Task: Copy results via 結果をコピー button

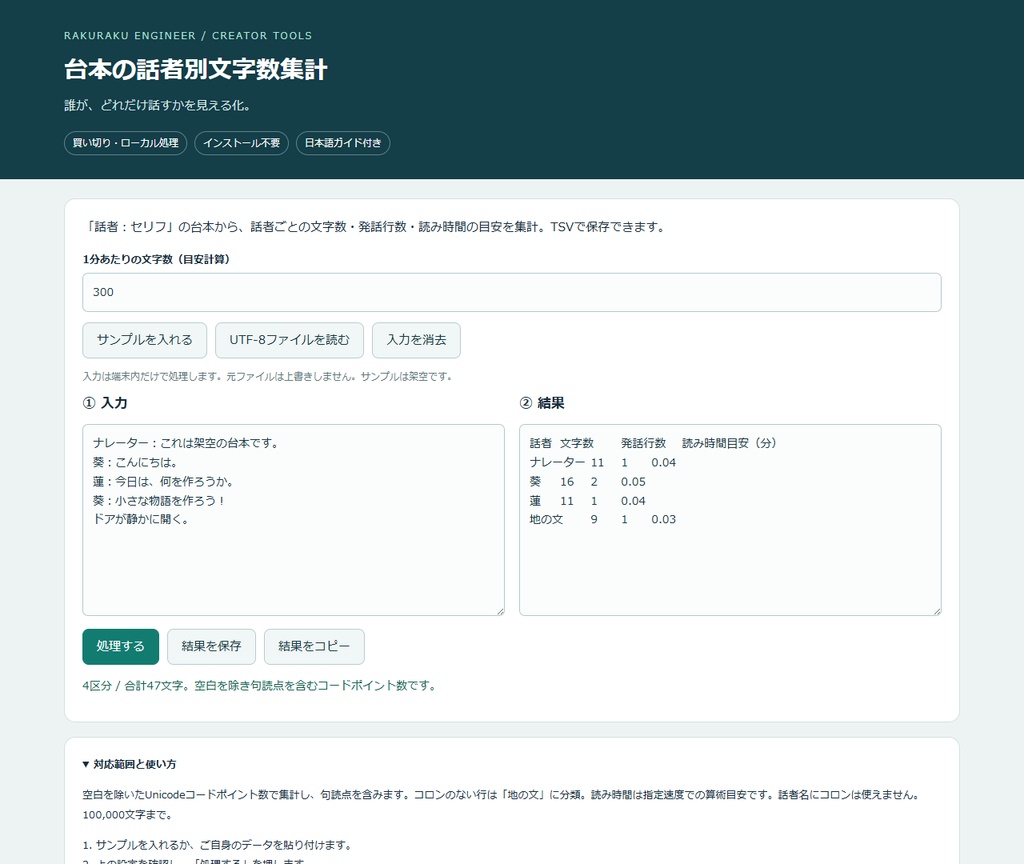Action: 314,647
